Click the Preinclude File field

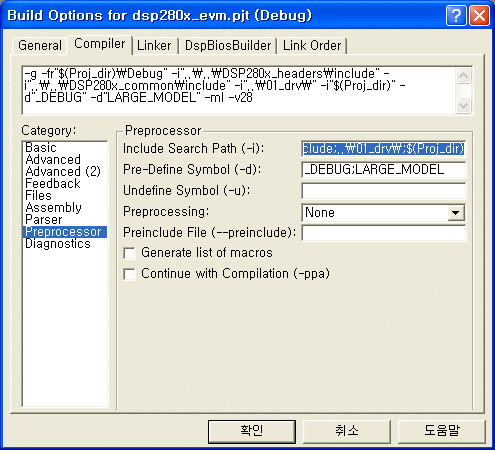click(x=383, y=233)
